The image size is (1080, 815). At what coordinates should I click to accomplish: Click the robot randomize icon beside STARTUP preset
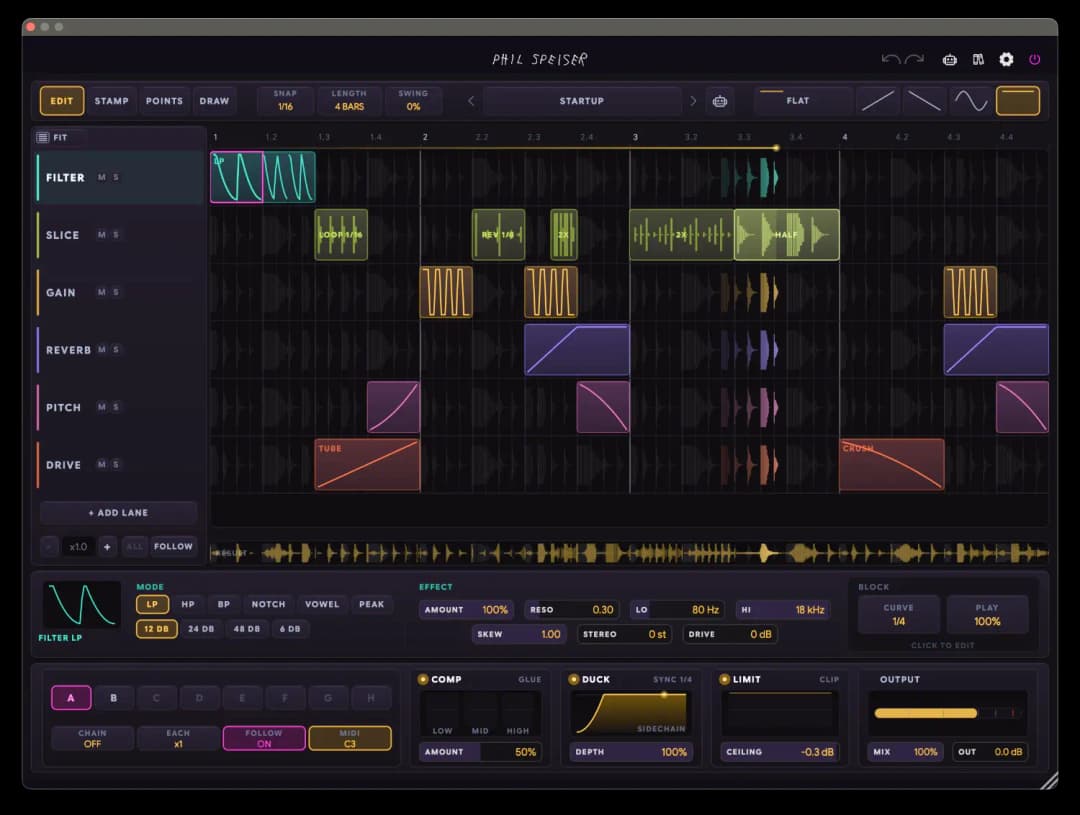pyautogui.click(x=720, y=101)
